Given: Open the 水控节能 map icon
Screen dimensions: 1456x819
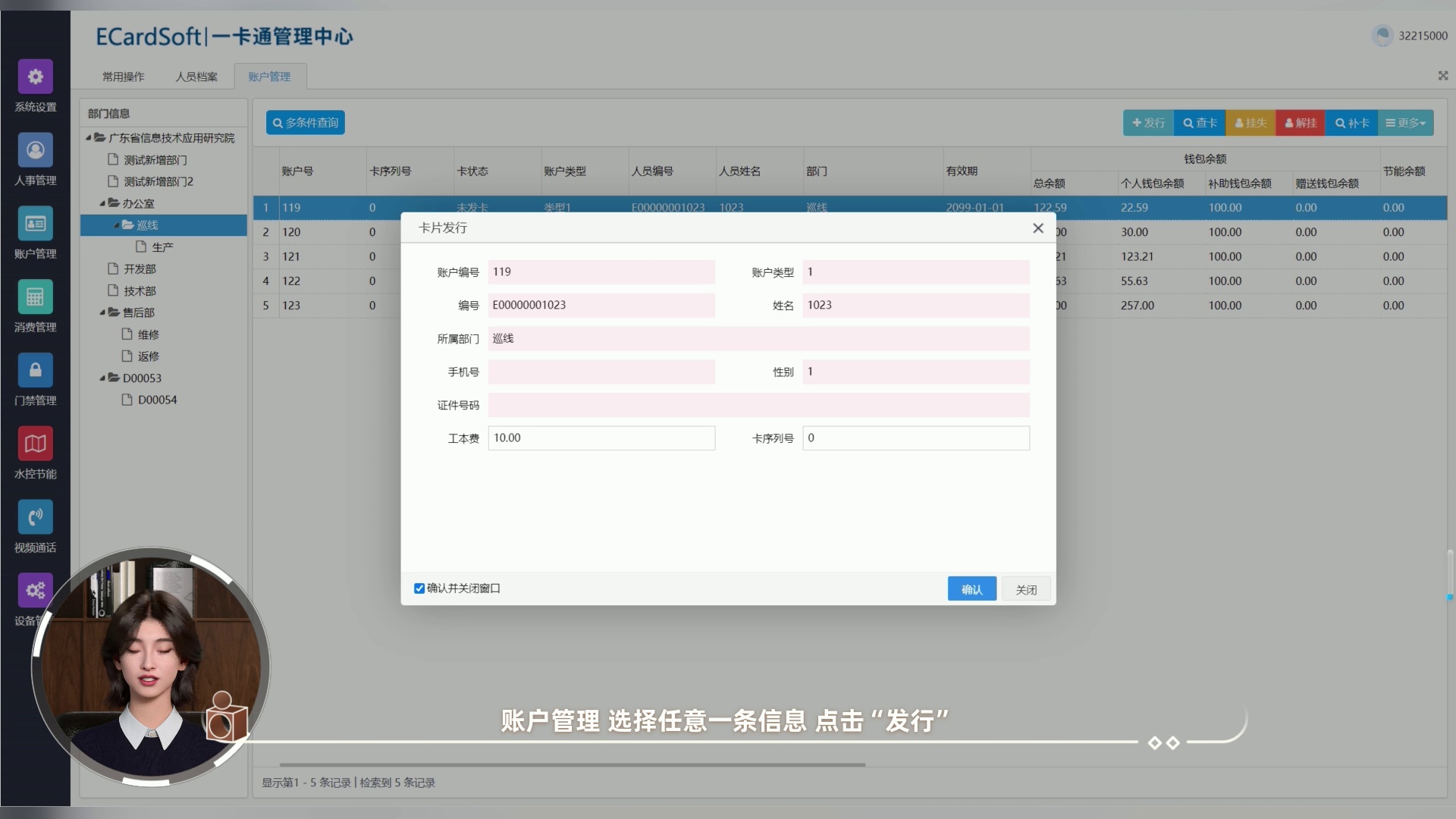Looking at the screenshot, I should (x=35, y=444).
